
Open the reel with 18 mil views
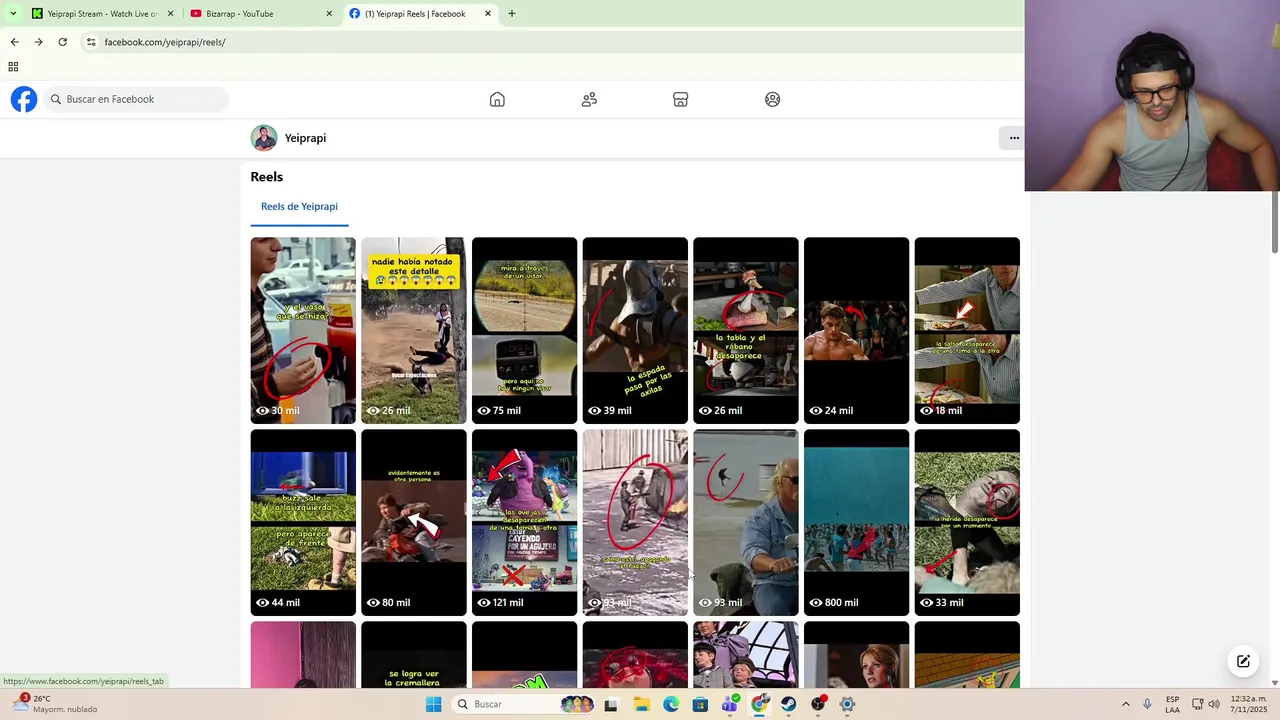[x=967, y=330]
